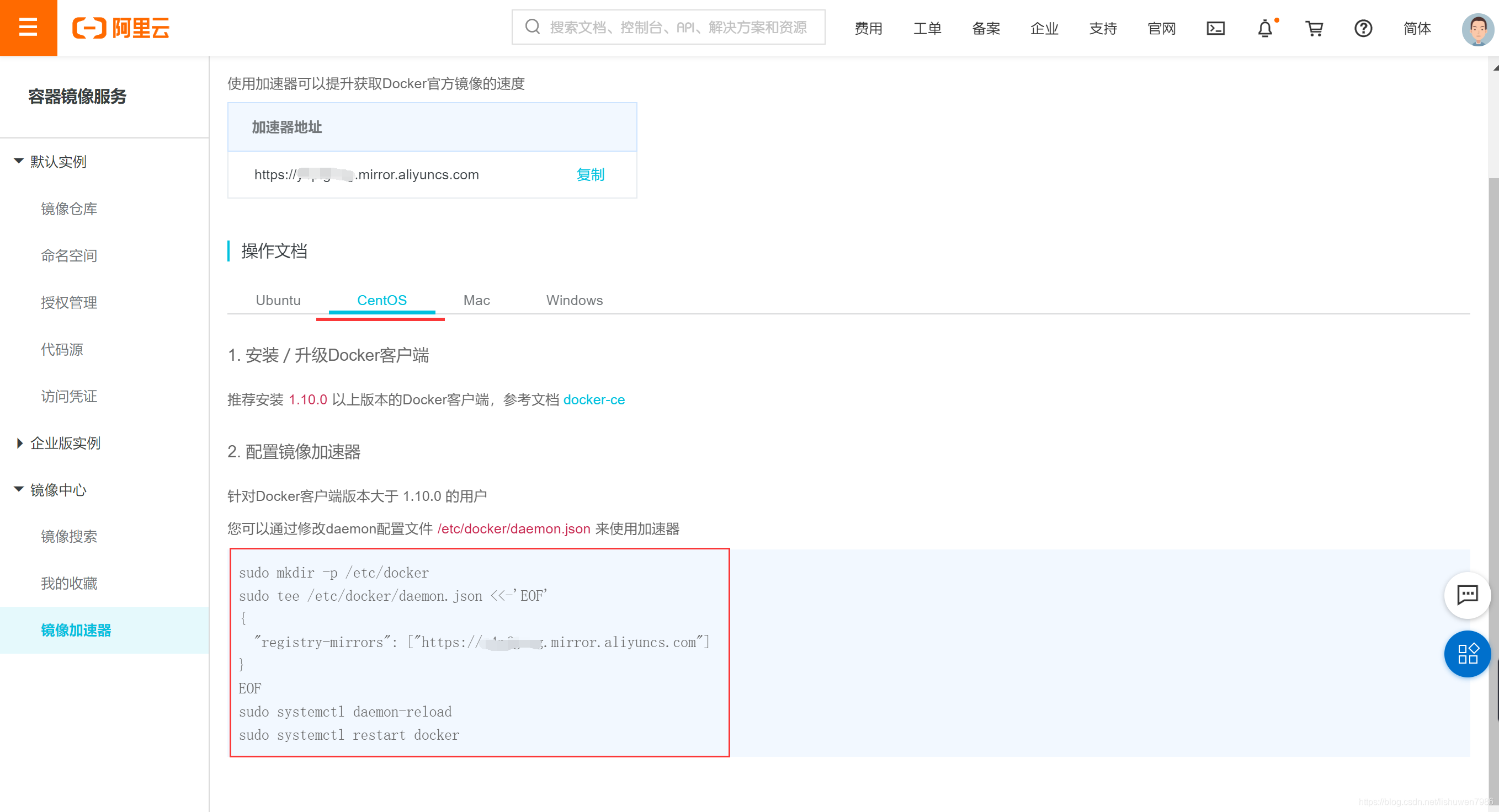Open the user avatar menu
1499x812 pixels.
1477,28
